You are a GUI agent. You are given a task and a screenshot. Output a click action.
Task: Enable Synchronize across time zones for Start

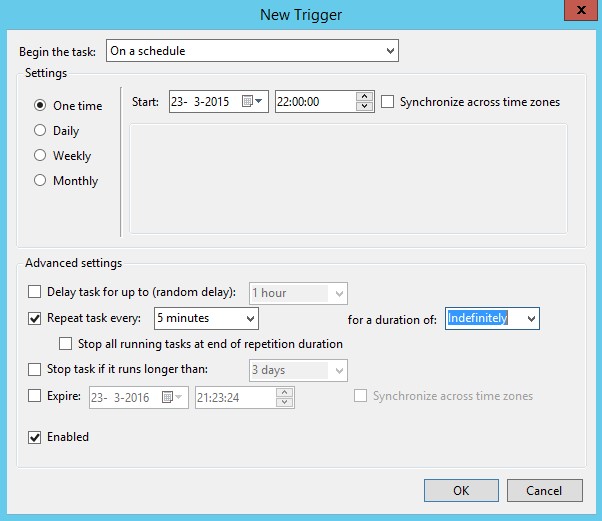pyautogui.click(x=388, y=102)
